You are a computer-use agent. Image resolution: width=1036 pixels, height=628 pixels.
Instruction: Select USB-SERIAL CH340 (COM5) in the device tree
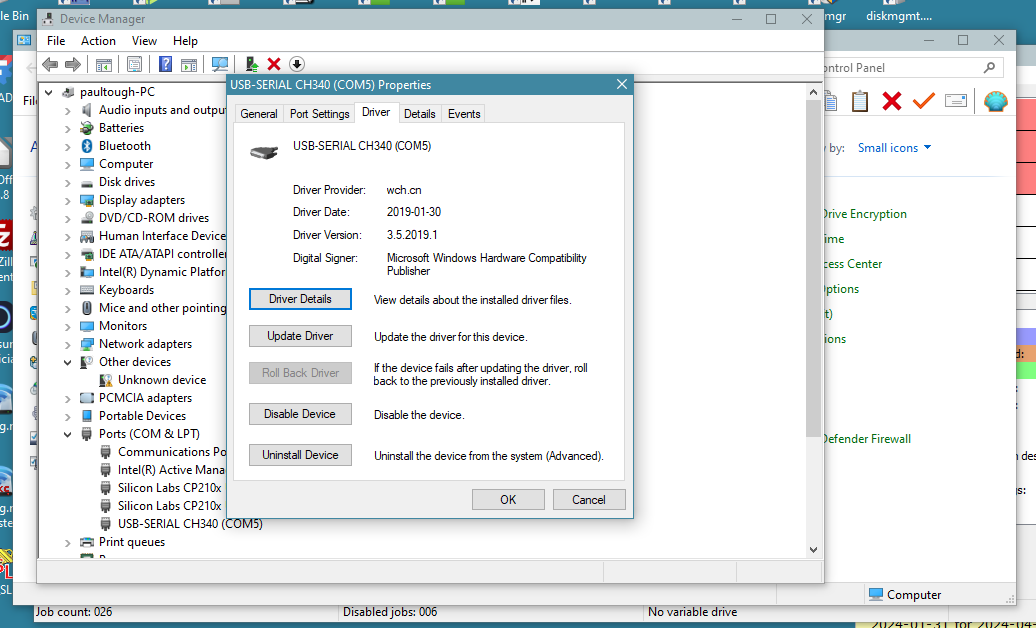click(190, 524)
